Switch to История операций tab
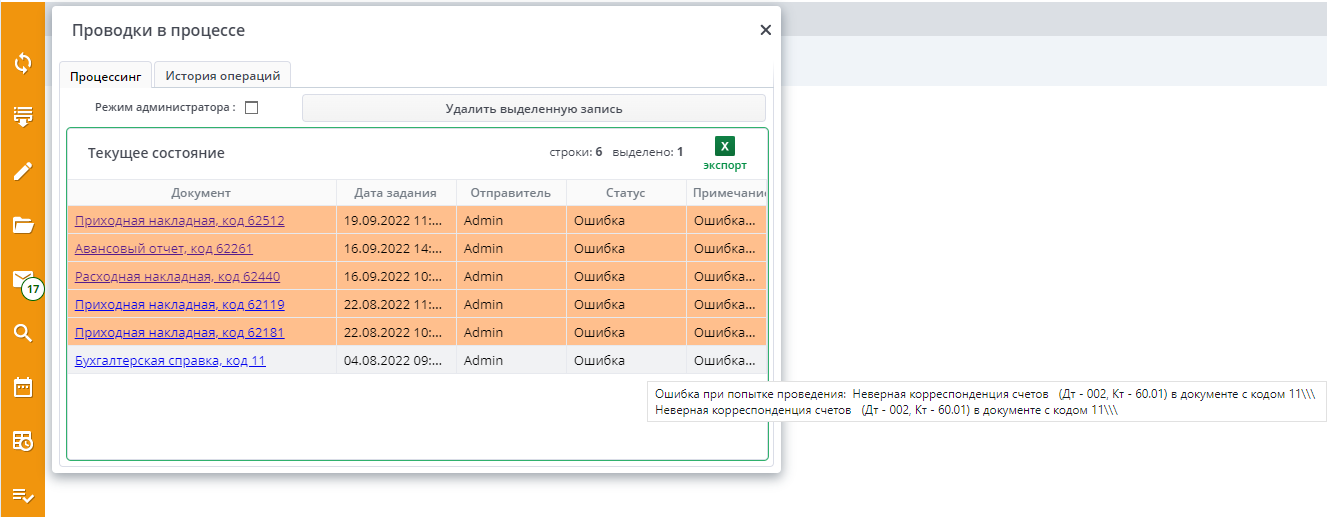This screenshot has height=517, width=1327. click(x=222, y=75)
